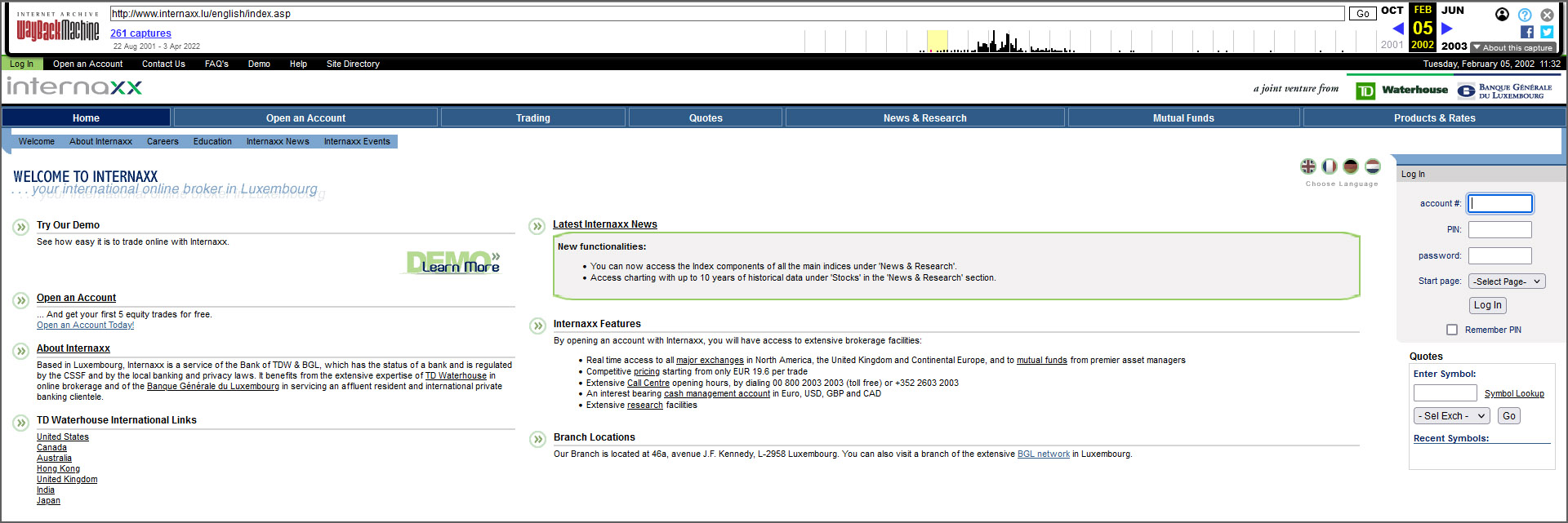Screen dimensions: 1568x523
Task: Share capture on Facebook
Action: [1527, 32]
